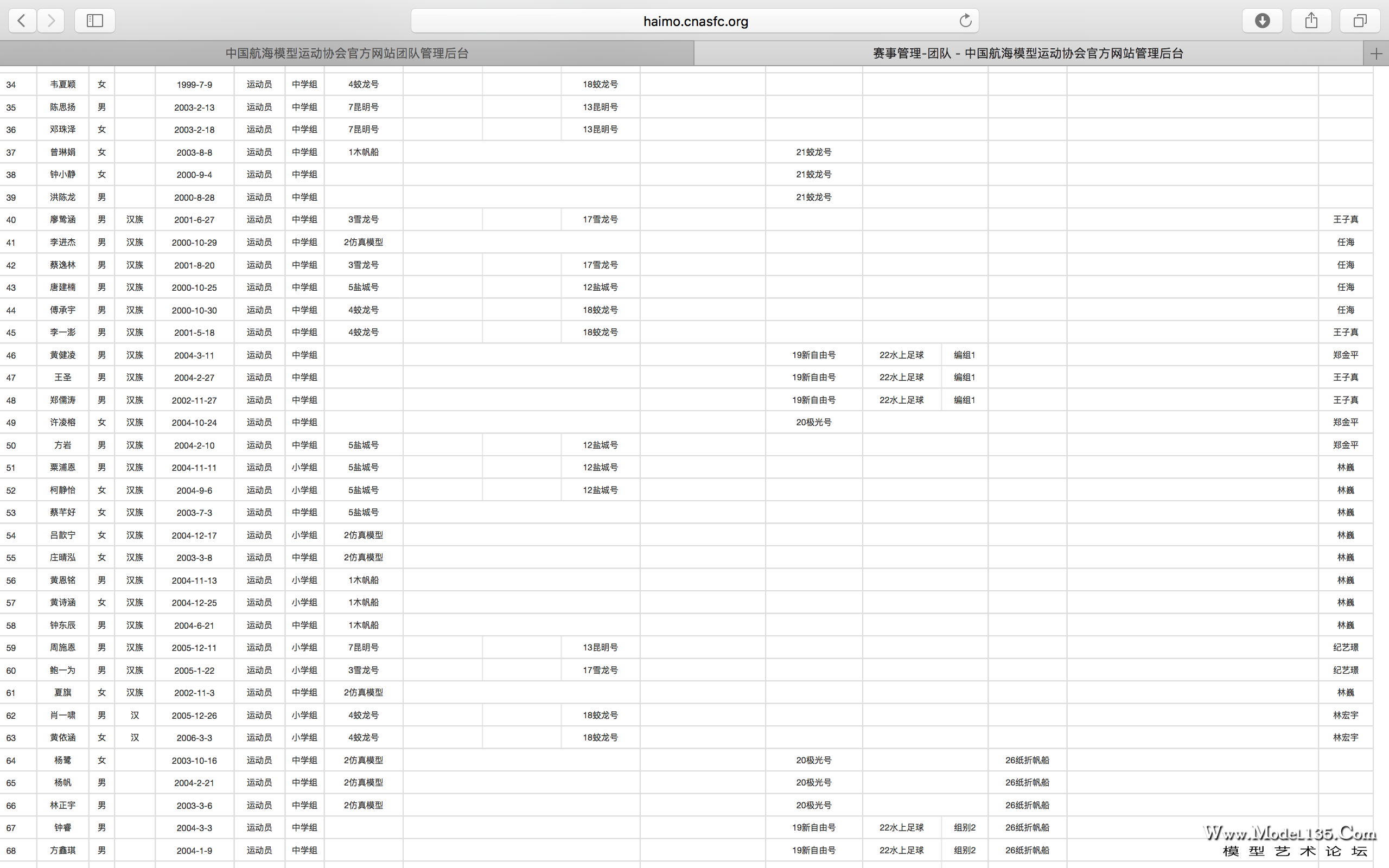The image size is (1389, 868).
Task: Open new tab with plus icon
Action: (x=1376, y=54)
